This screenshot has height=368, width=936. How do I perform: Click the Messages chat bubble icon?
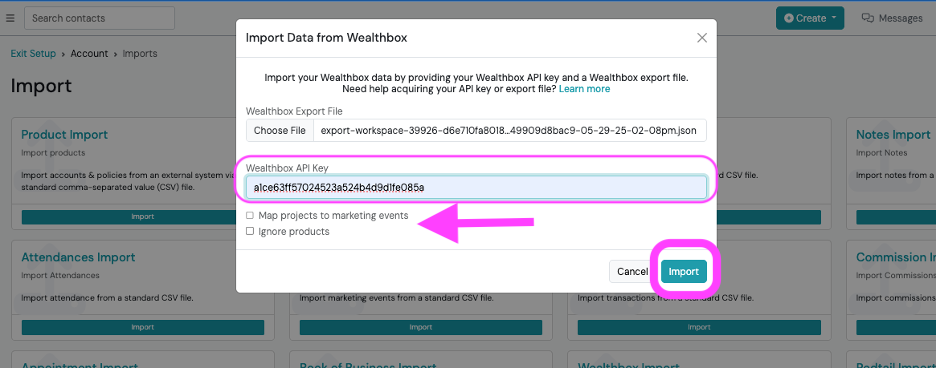point(868,19)
